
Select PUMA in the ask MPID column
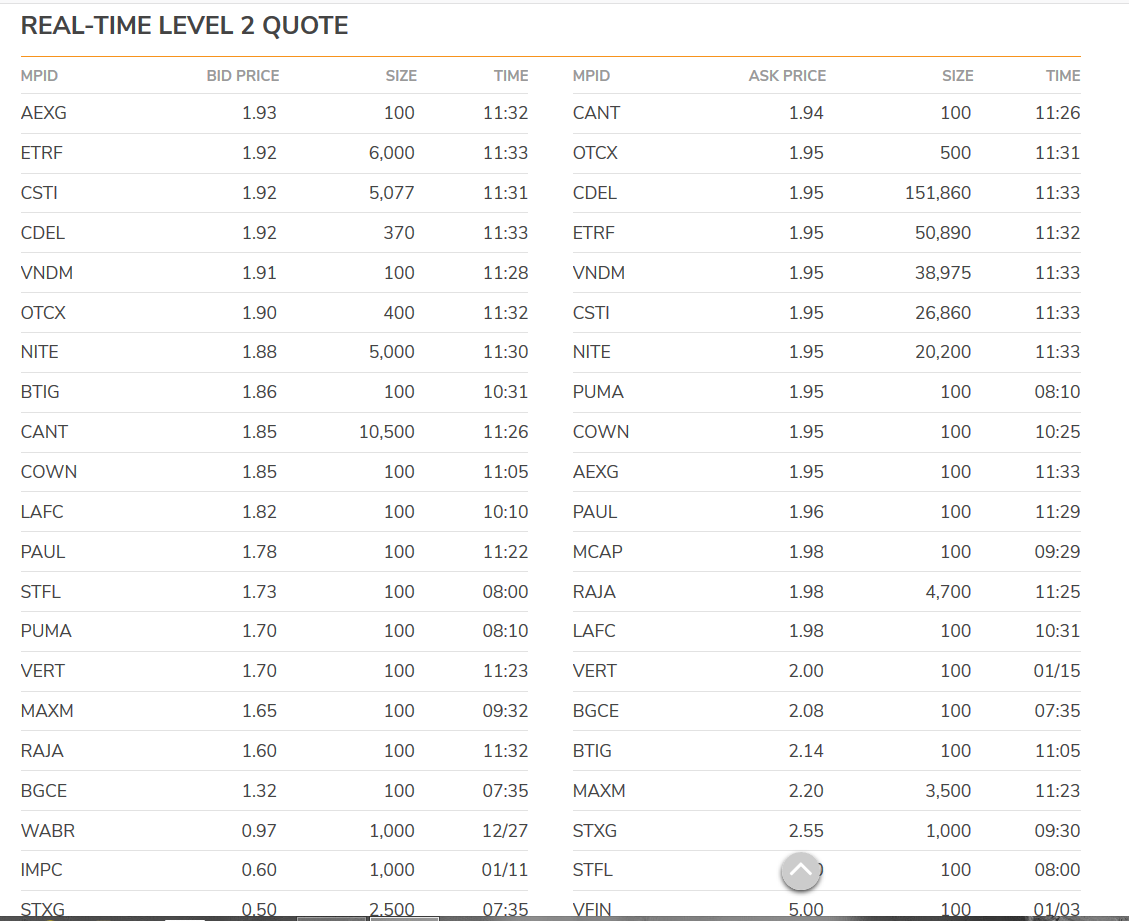tap(598, 392)
